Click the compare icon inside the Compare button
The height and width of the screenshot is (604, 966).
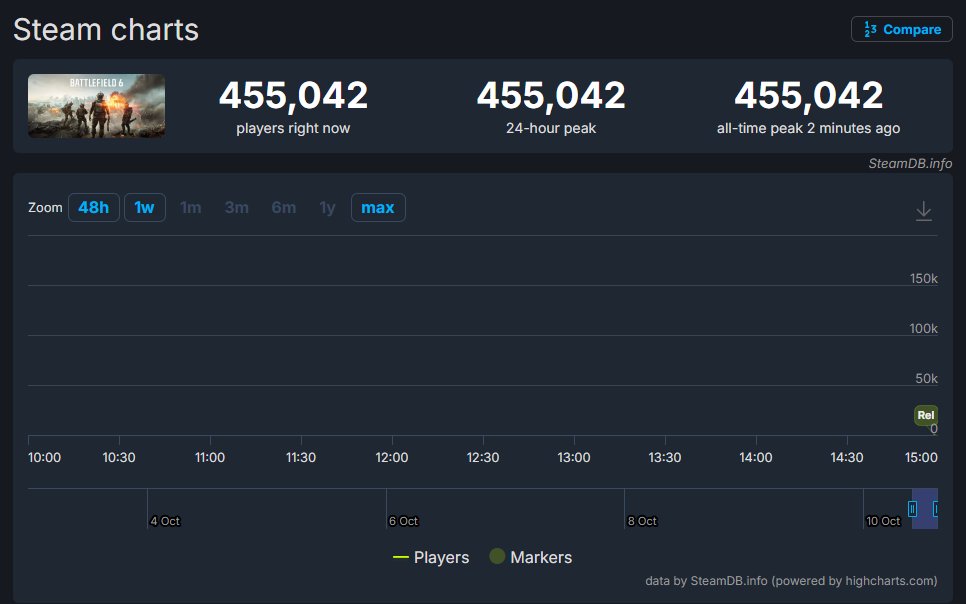click(868, 29)
